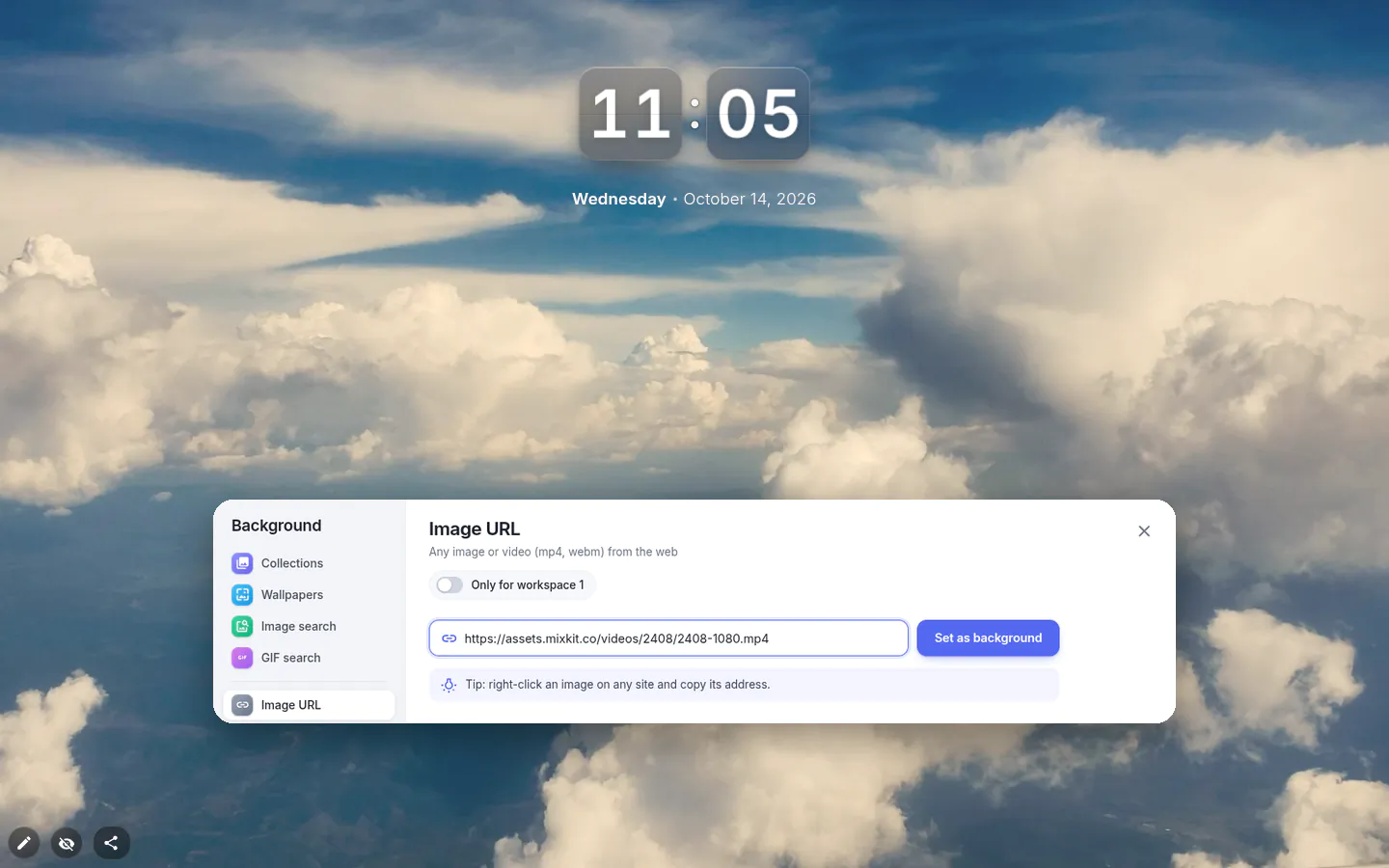Select the GIF search label

point(290,658)
